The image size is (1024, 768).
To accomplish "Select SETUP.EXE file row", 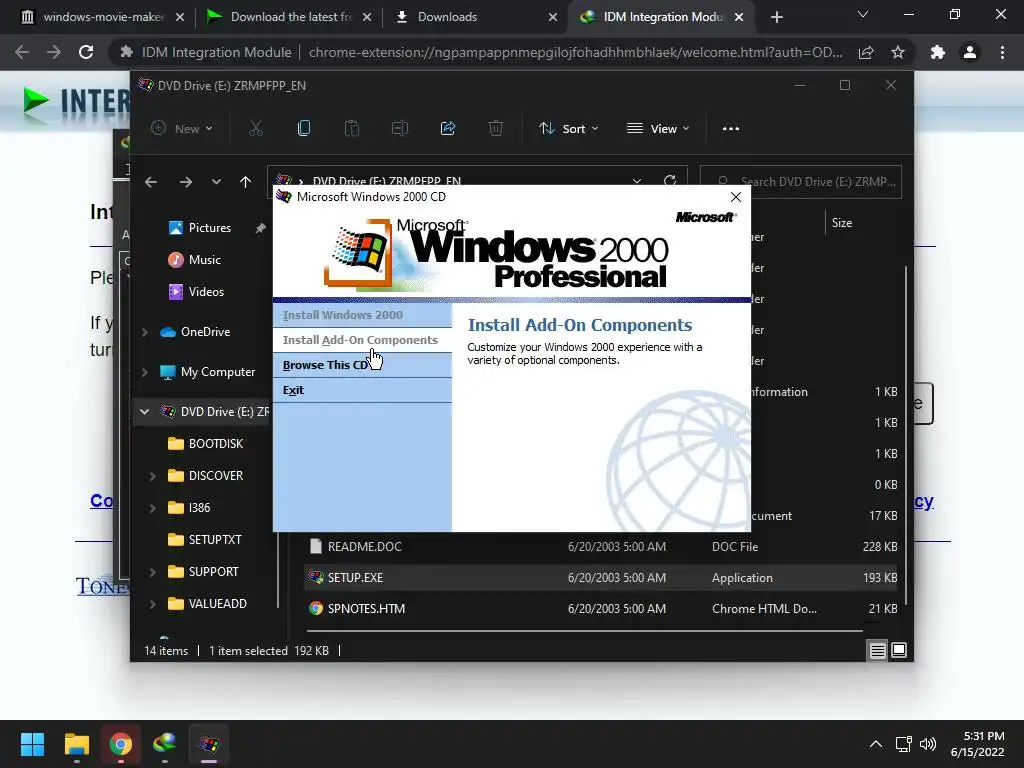I will [601, 577].
